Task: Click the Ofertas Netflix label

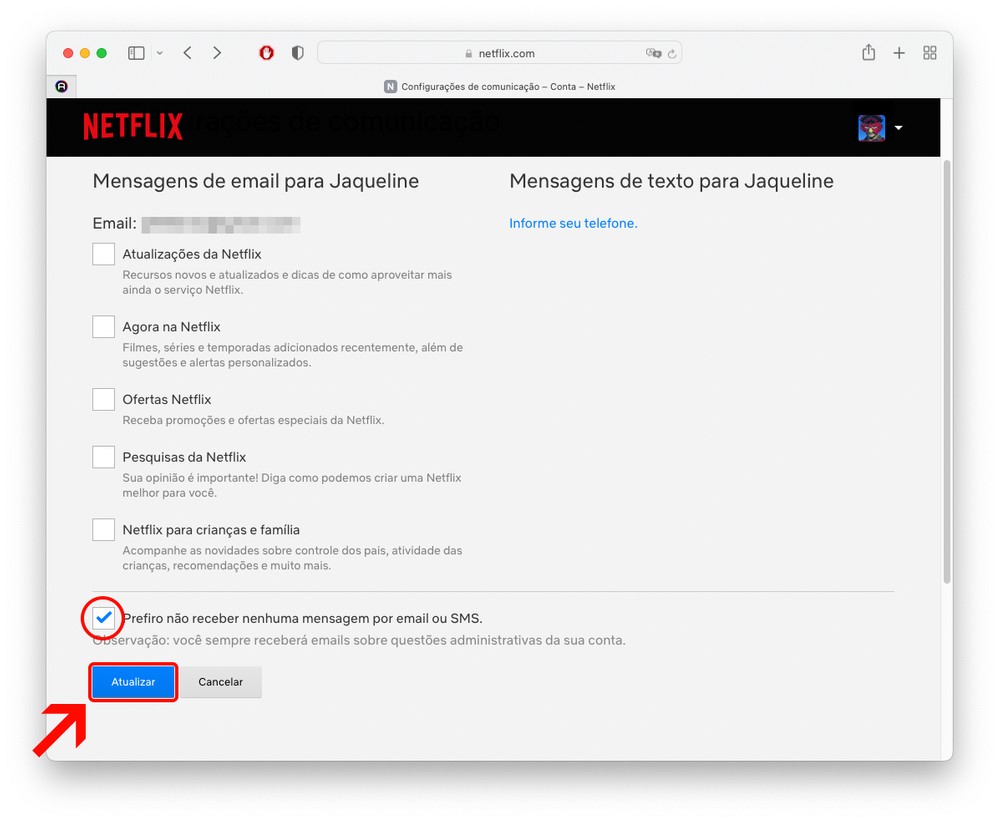Action: coord(166,399)
